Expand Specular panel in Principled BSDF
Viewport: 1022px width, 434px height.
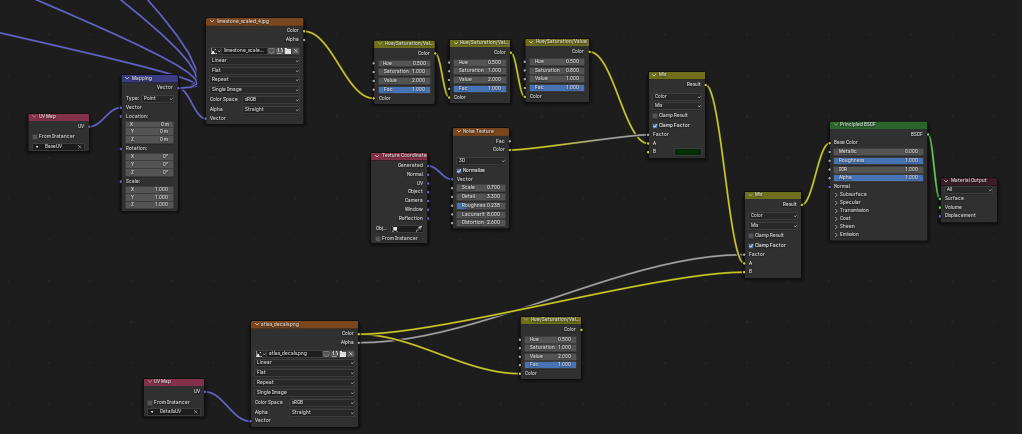pos(836,202)
